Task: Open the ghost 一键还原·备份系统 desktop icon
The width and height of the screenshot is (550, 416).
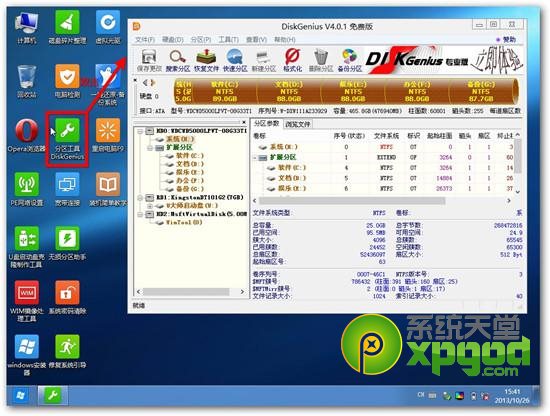Action: click(108, 85)
